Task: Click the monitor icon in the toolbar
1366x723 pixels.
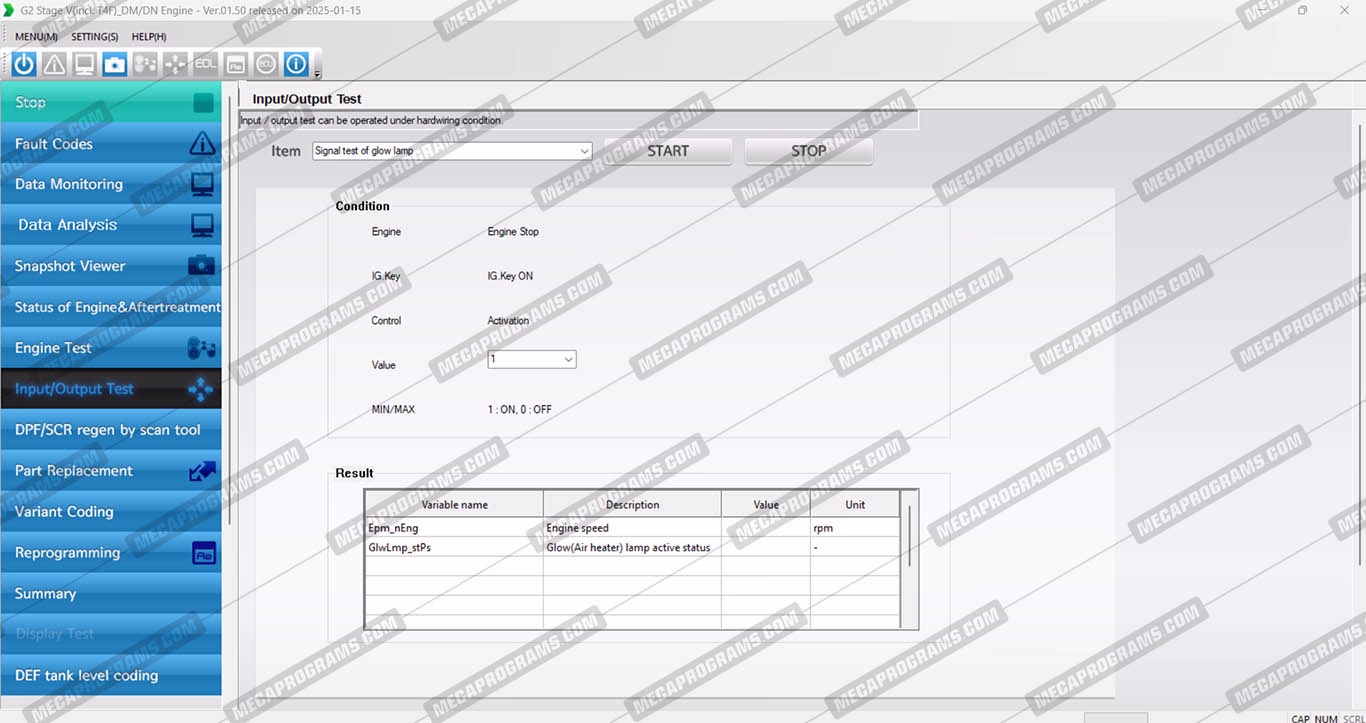Action: (x=84, y=64)
